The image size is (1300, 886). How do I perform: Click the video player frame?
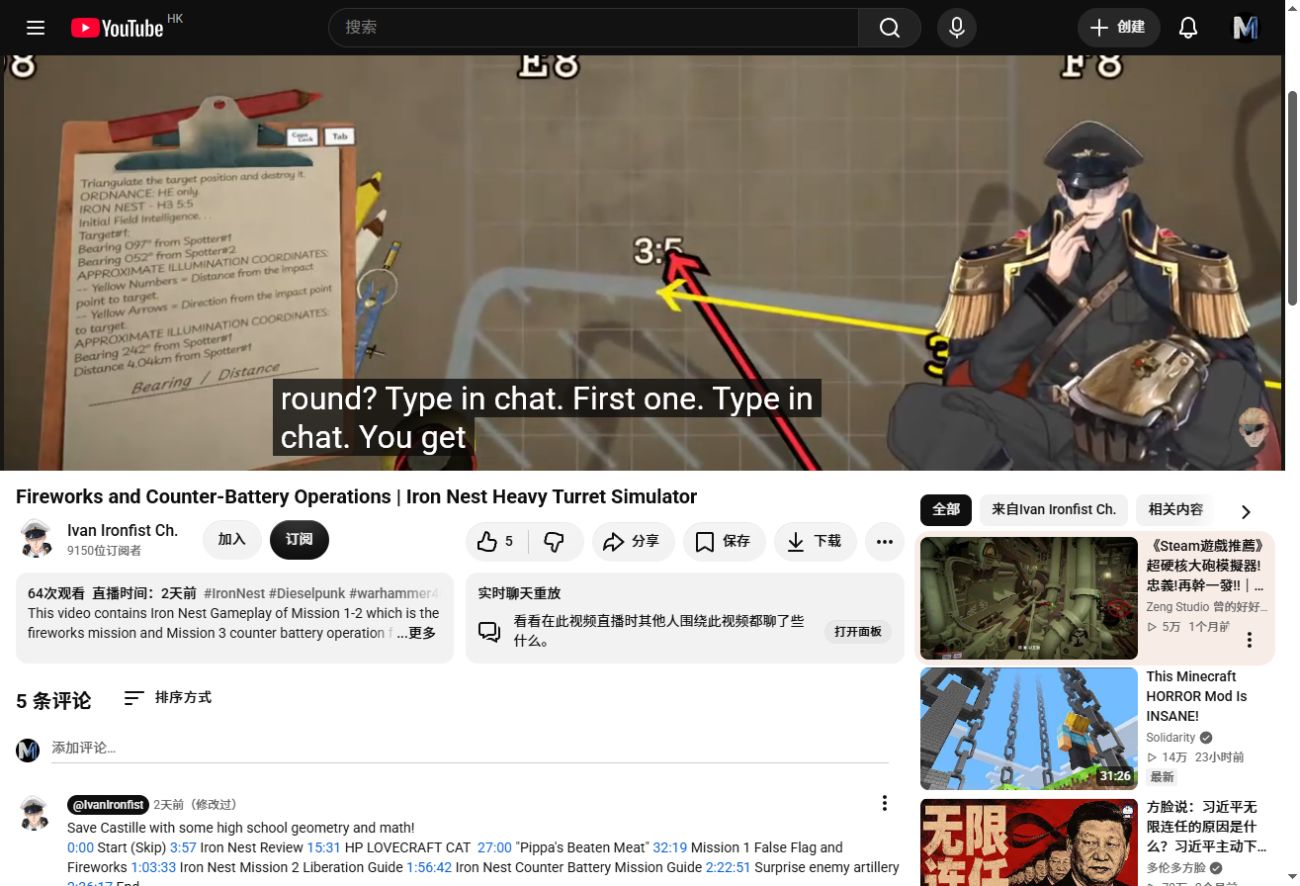(643, 262)
